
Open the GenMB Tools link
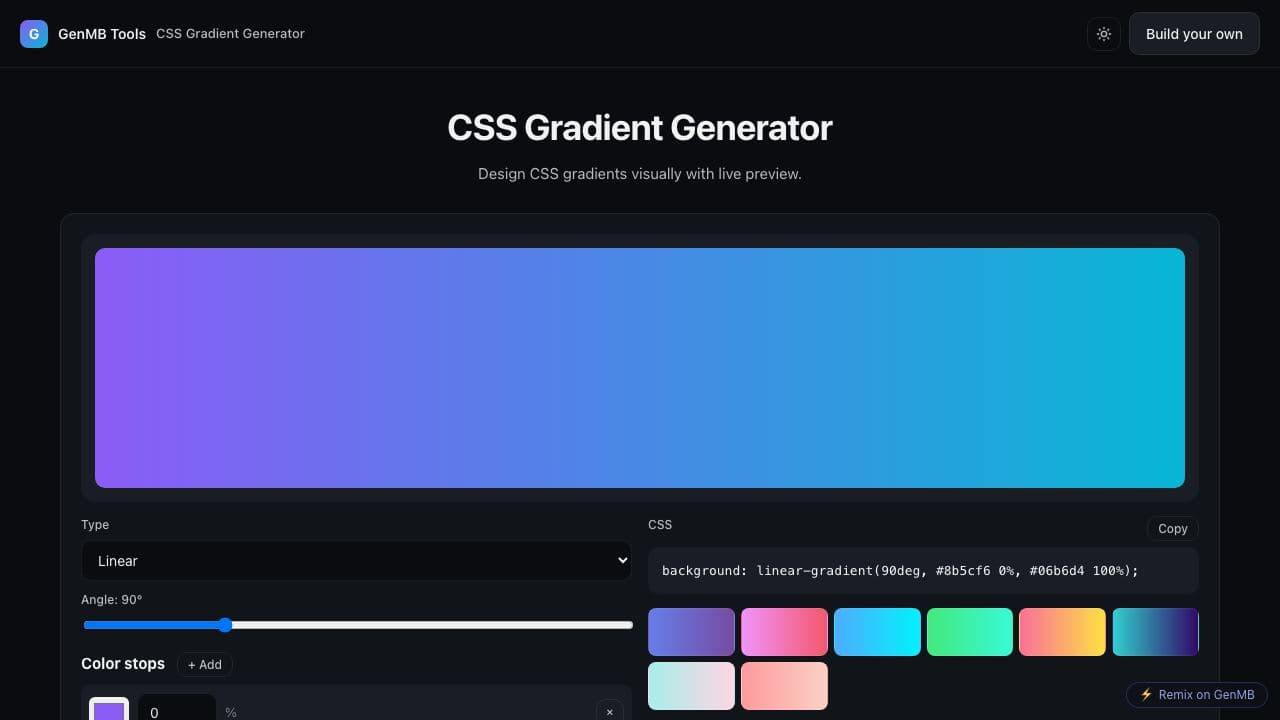102,34
